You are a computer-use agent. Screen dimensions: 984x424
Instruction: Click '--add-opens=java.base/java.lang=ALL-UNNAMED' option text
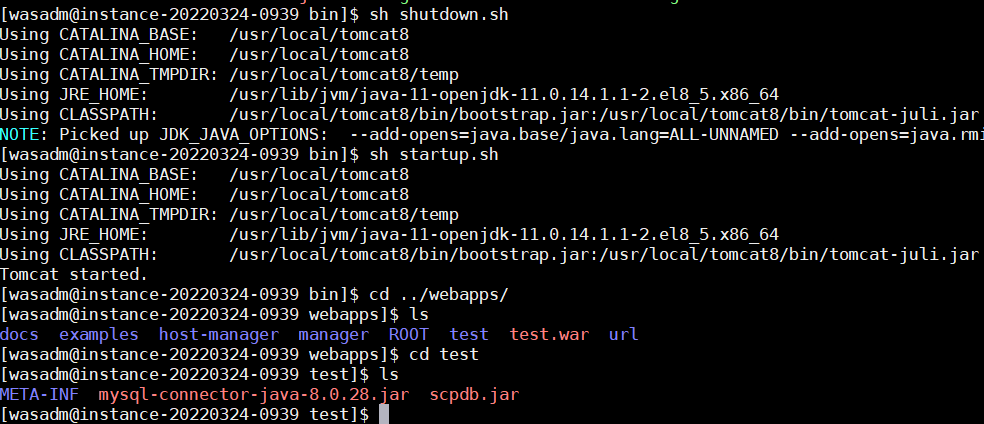point(564,134)
